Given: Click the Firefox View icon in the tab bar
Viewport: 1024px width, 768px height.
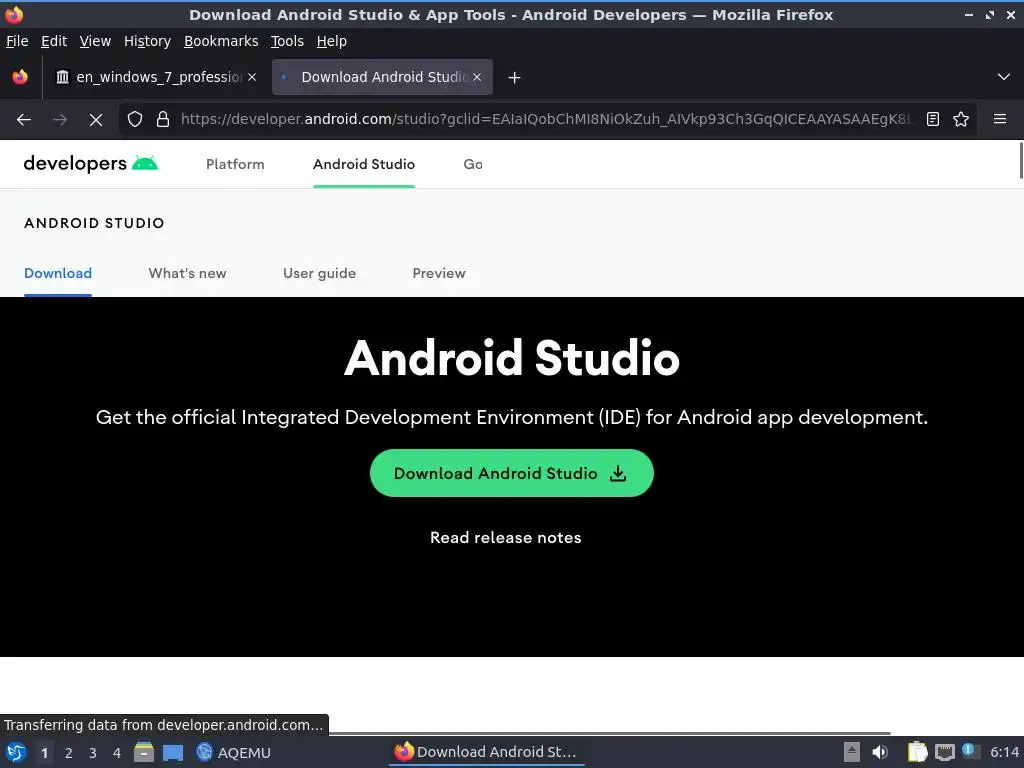Looking at the screenshot, I should [x=20, y=77].
